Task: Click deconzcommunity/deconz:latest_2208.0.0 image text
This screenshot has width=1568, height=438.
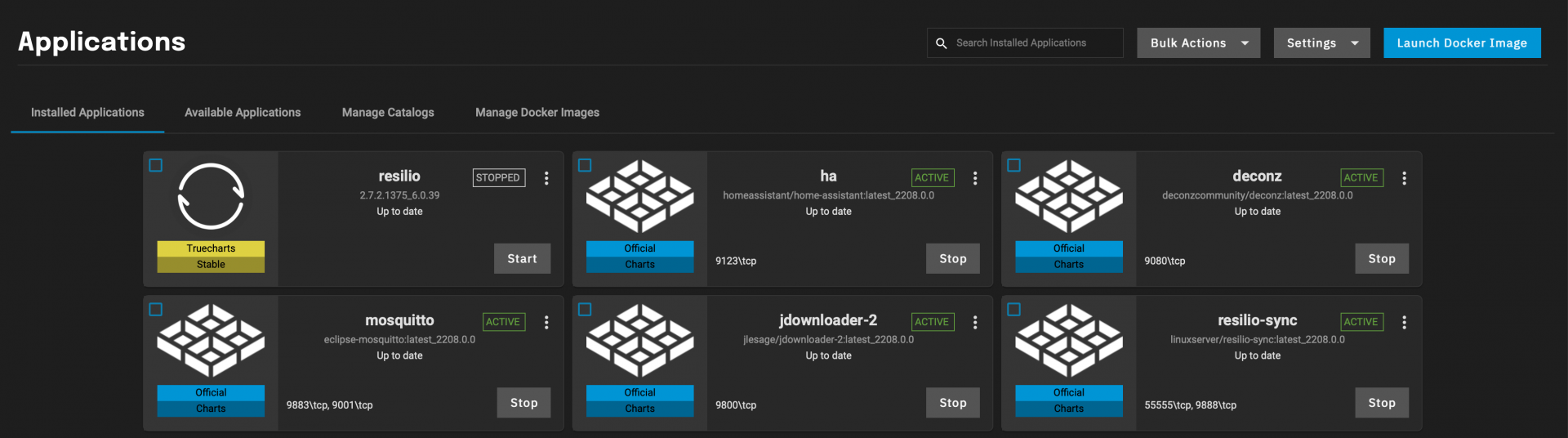Action: [1257, 196]
